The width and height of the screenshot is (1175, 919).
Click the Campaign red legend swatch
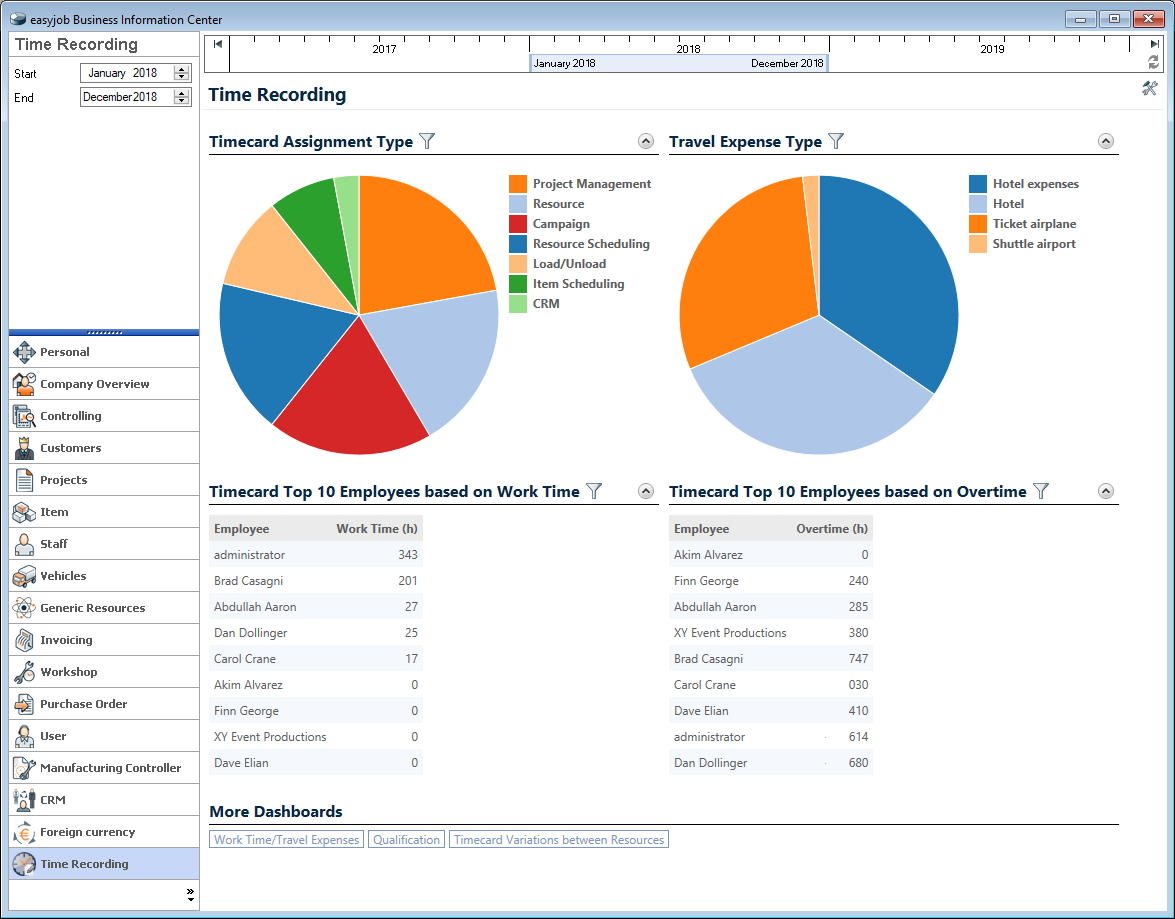[517, 224]
